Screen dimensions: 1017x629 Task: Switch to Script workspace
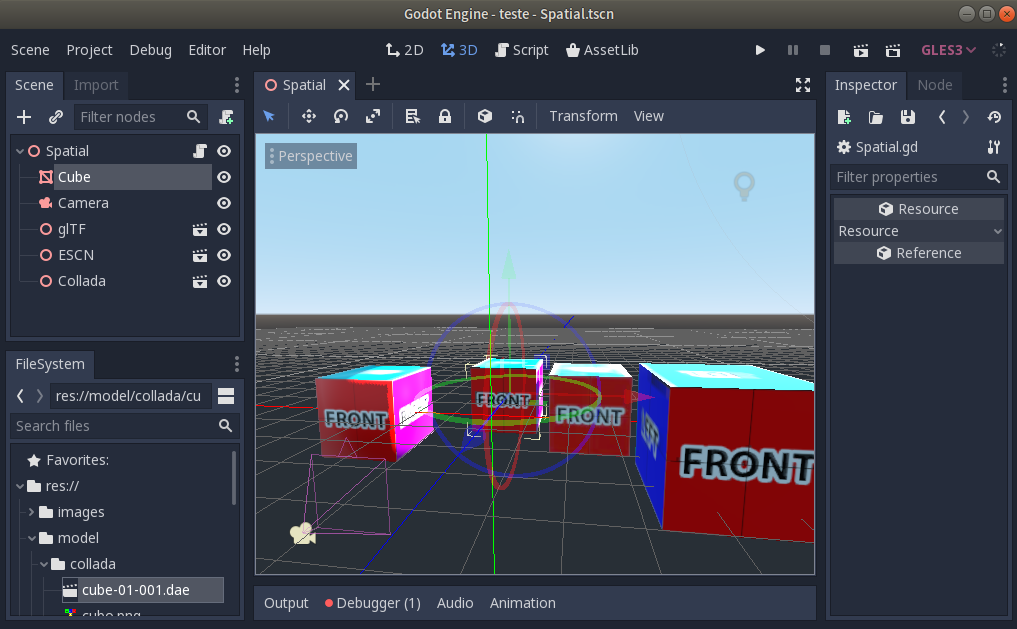[521, 50]
